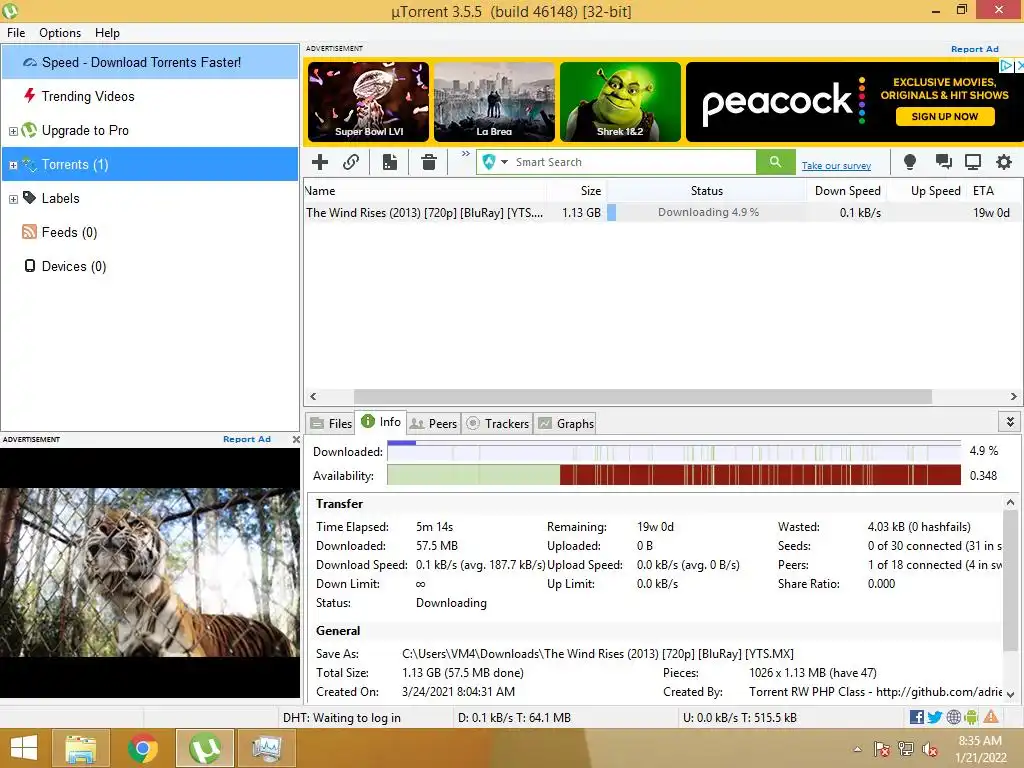Click the Devices phone icon
This screenshot has width=1024, height=768.
(x=29, y=265)
